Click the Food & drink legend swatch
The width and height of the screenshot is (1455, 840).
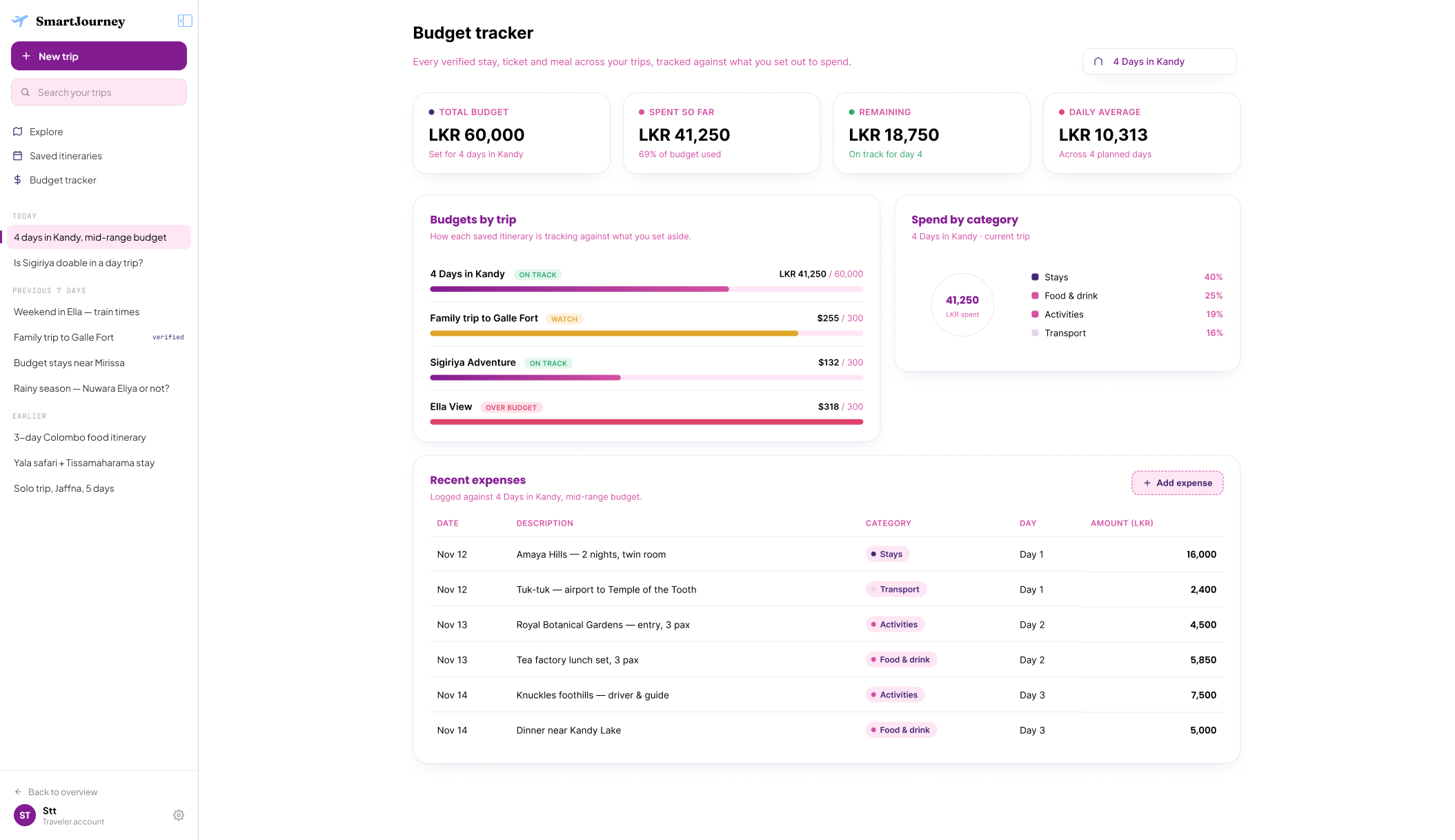[1035, 296]
